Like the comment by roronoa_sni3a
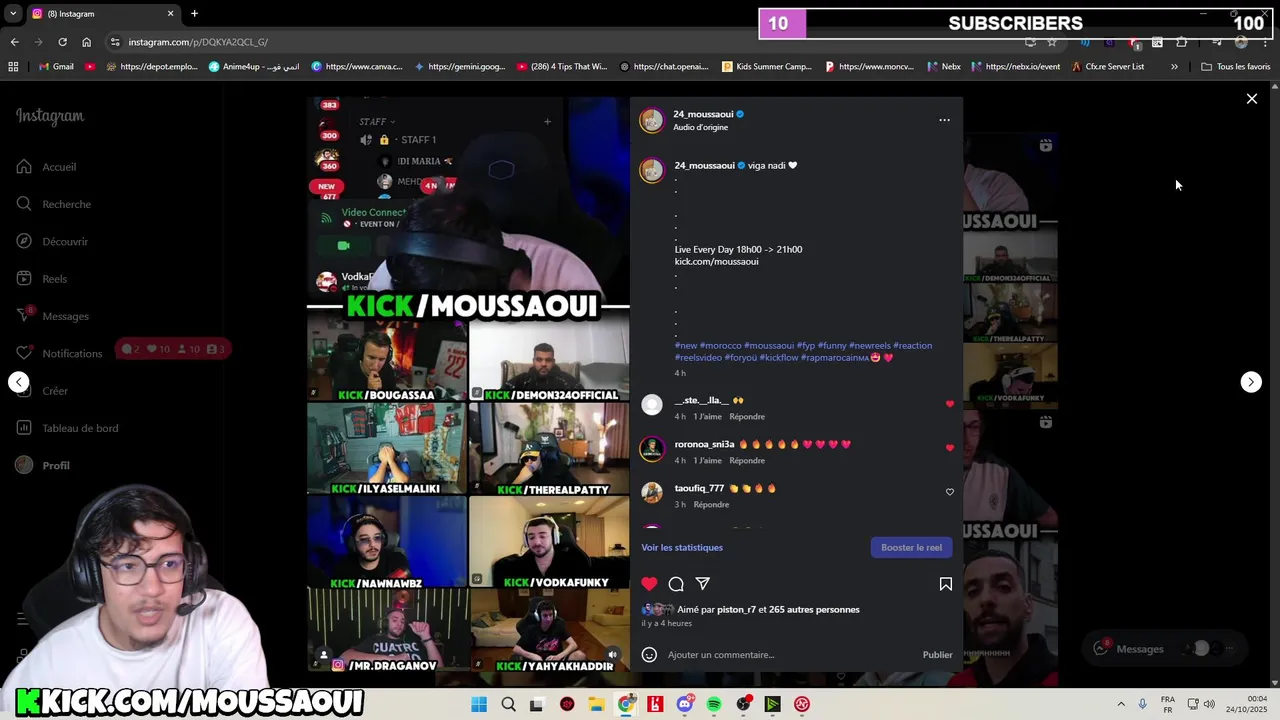The height and width of the screenshot is (720, 1280). click(x=950, y=448)
